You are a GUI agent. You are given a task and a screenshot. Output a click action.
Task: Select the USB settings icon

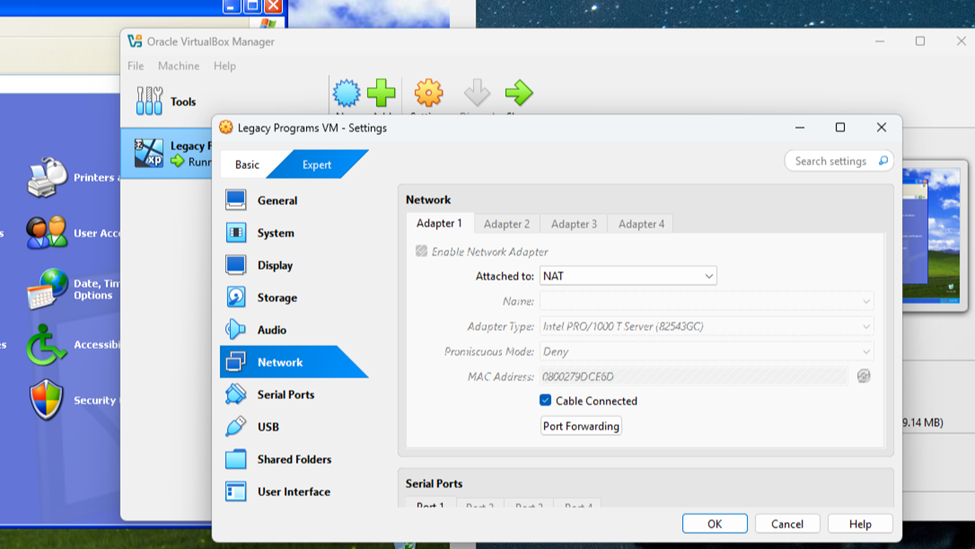pos(236,426)
